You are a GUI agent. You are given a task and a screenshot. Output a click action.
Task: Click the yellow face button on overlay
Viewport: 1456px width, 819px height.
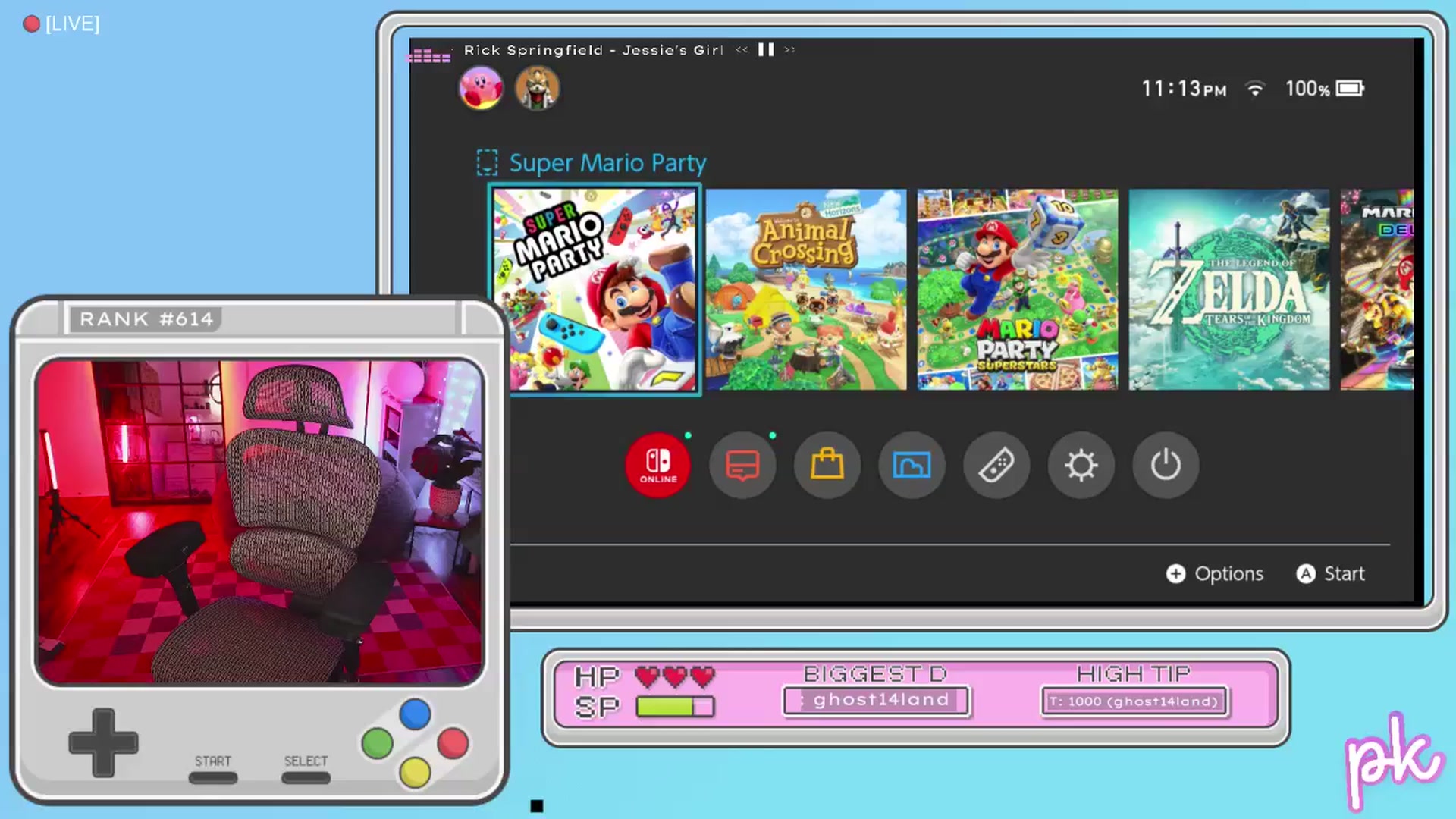415,773
